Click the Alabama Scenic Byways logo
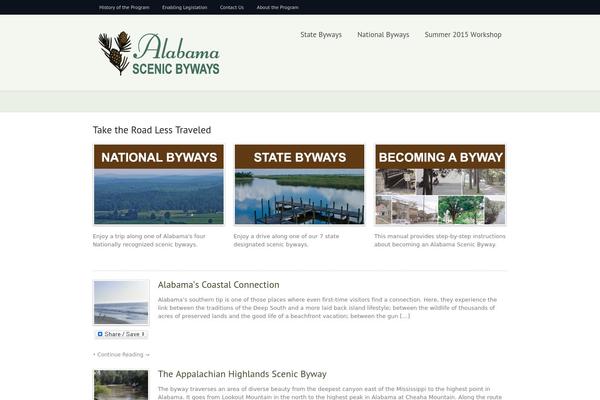 (x=159, y=53)
